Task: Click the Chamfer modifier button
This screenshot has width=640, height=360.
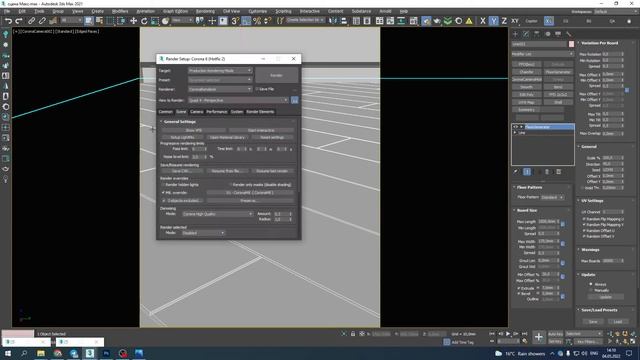Action: tap(527, 72)
